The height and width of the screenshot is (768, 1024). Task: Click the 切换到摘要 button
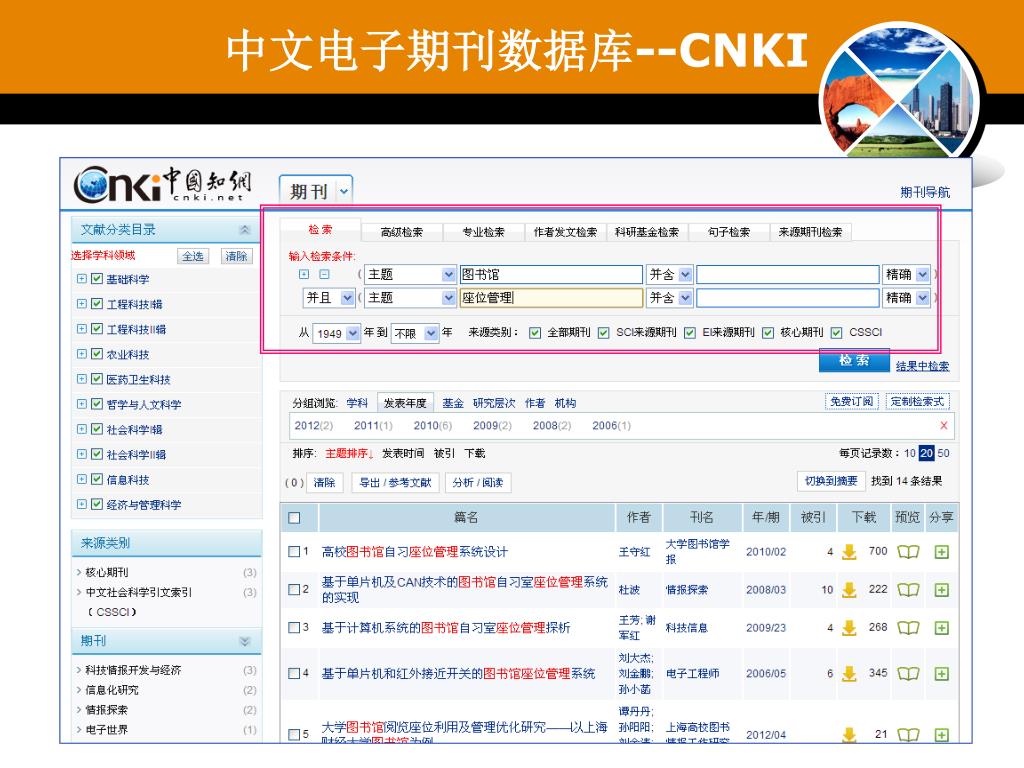831,481
